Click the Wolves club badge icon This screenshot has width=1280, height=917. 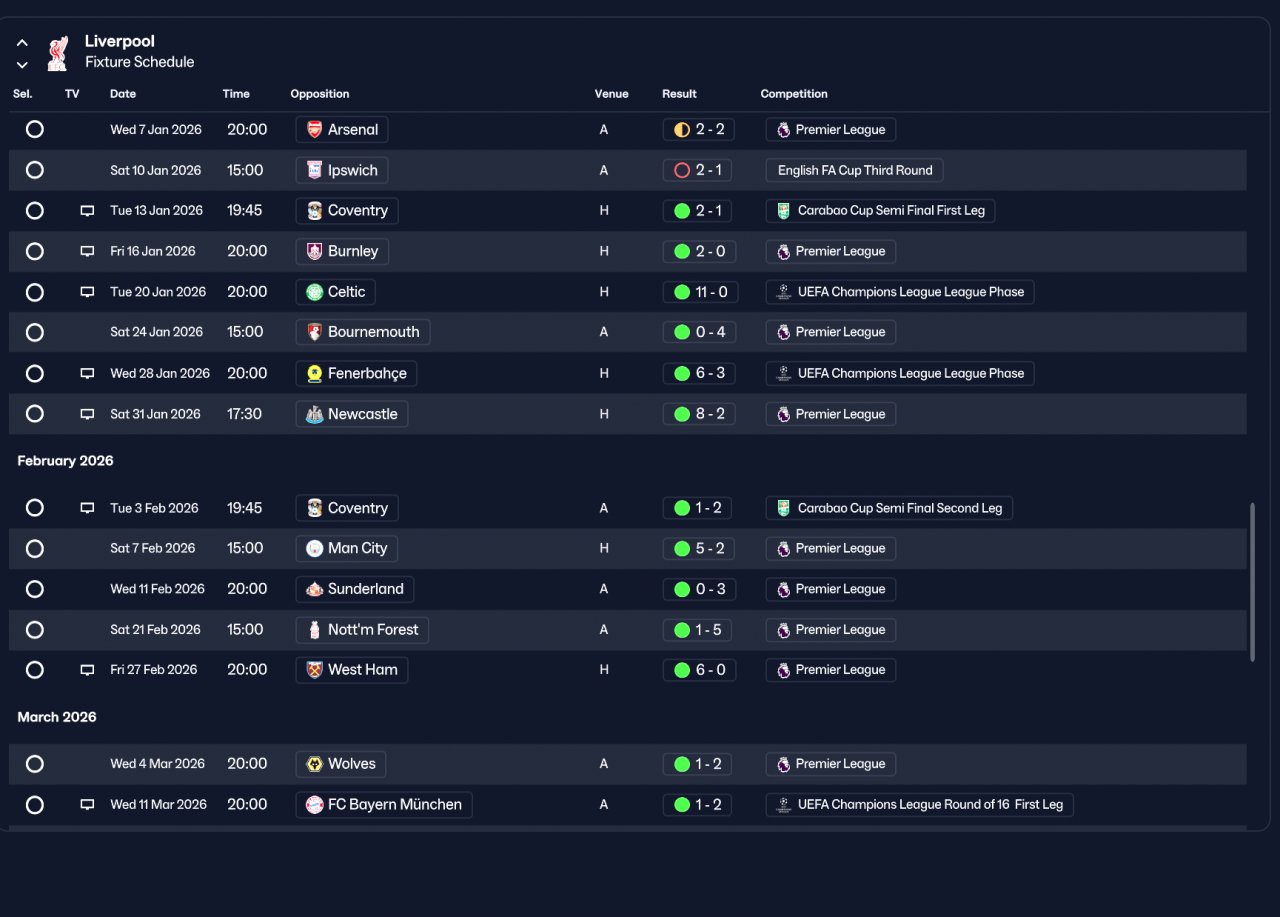coord(314,764)
